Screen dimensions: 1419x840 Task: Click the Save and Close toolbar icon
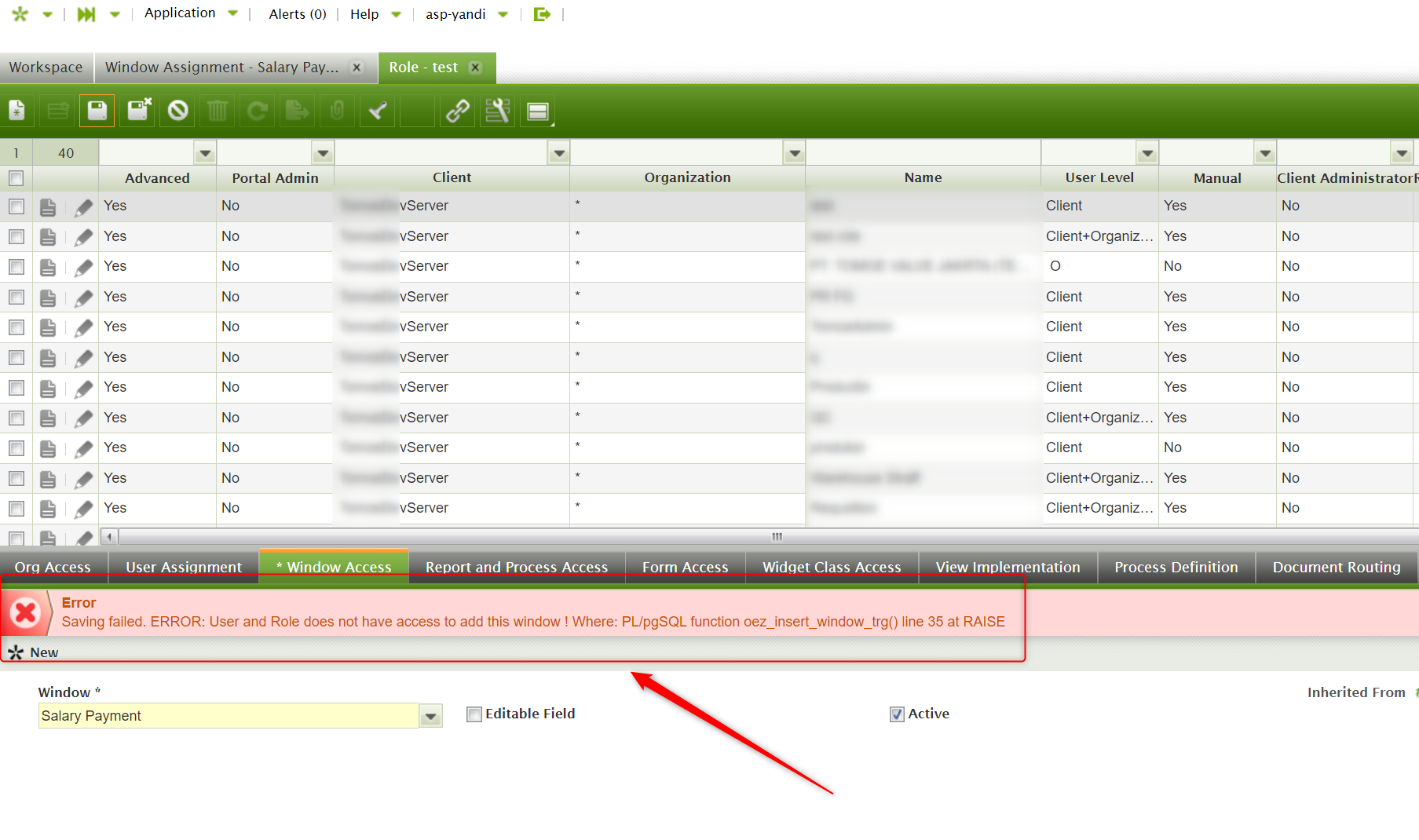[139, 111]
